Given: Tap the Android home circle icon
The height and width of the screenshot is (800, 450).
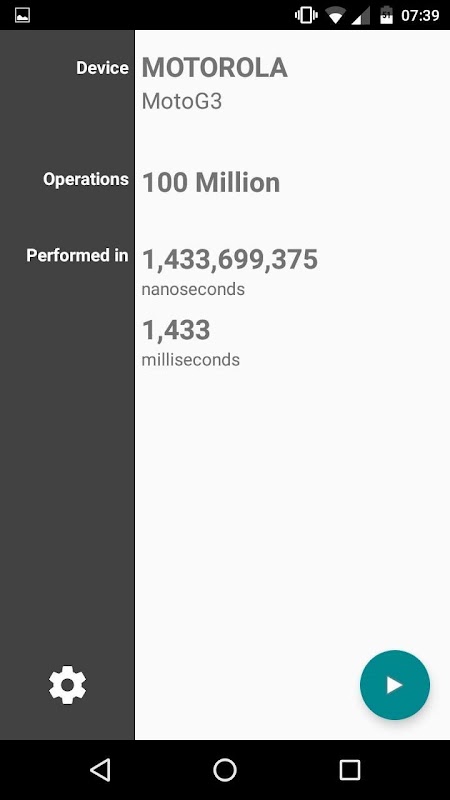Looking at the screenshot, I should [x=225, y=769].
